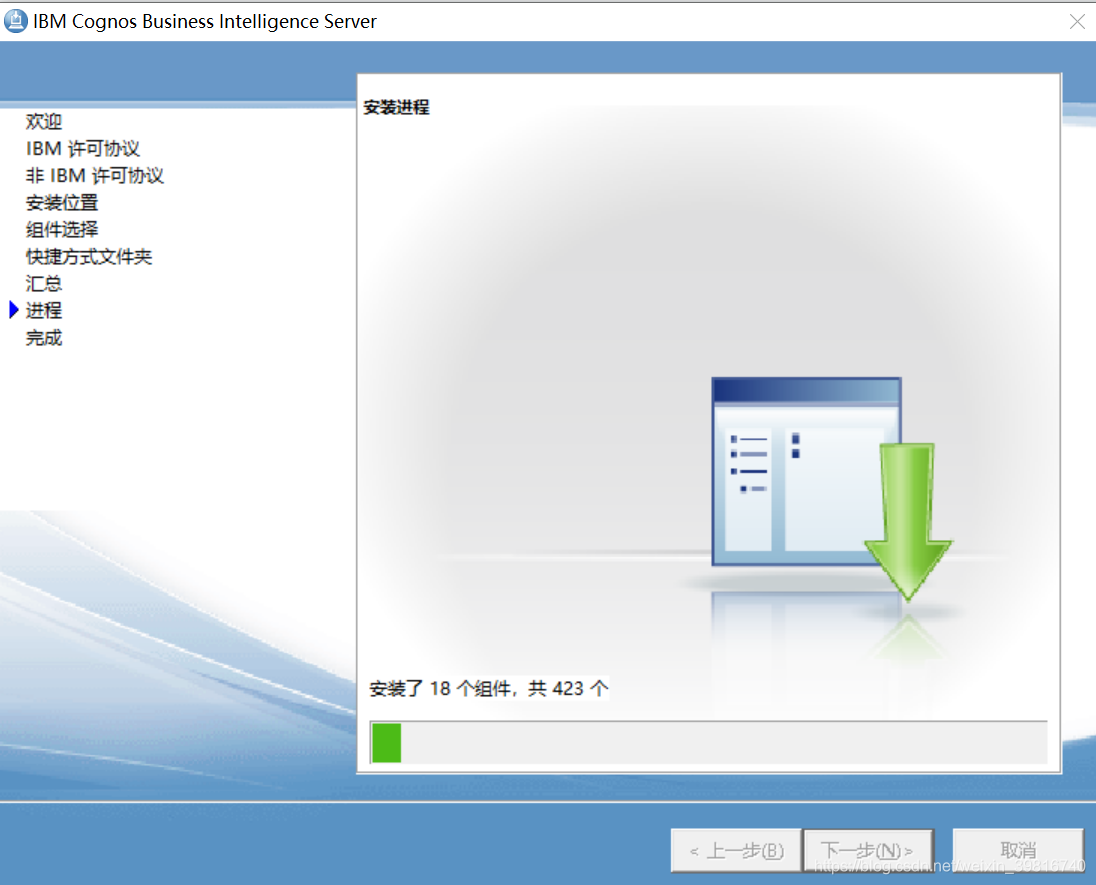The height and width of the screenshot is (885, 1096).
Task: Click the green installation progress bar
Action: pyautogui.click(x=709, y=742)
